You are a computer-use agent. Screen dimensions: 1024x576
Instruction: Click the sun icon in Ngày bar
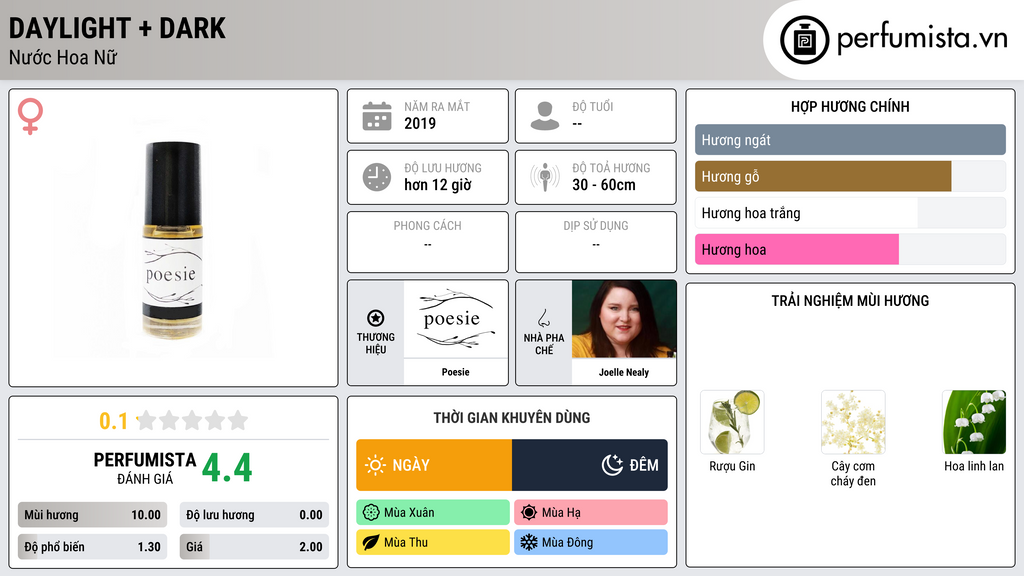(375, 465)
